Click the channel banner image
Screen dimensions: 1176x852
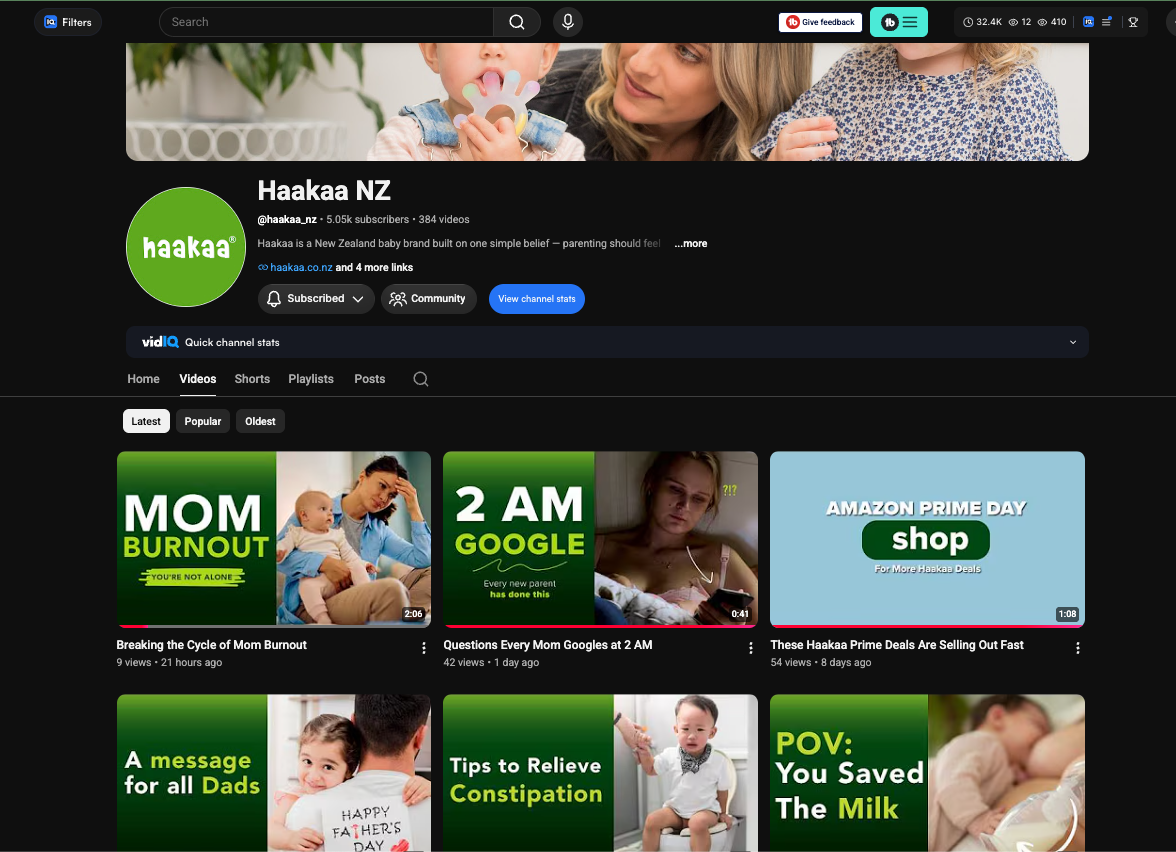pos(608,101)
